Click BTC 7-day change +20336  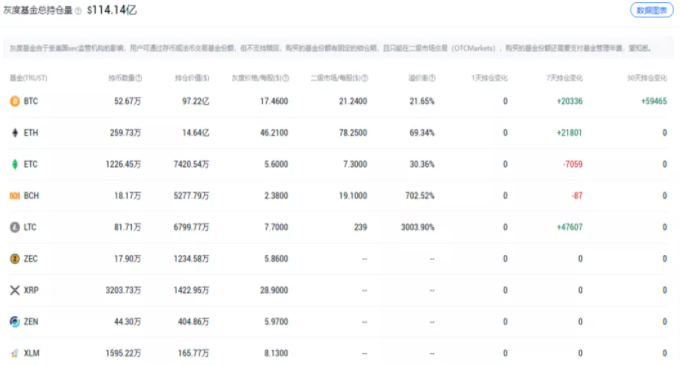pyautogui.click(x=570, y=101)
